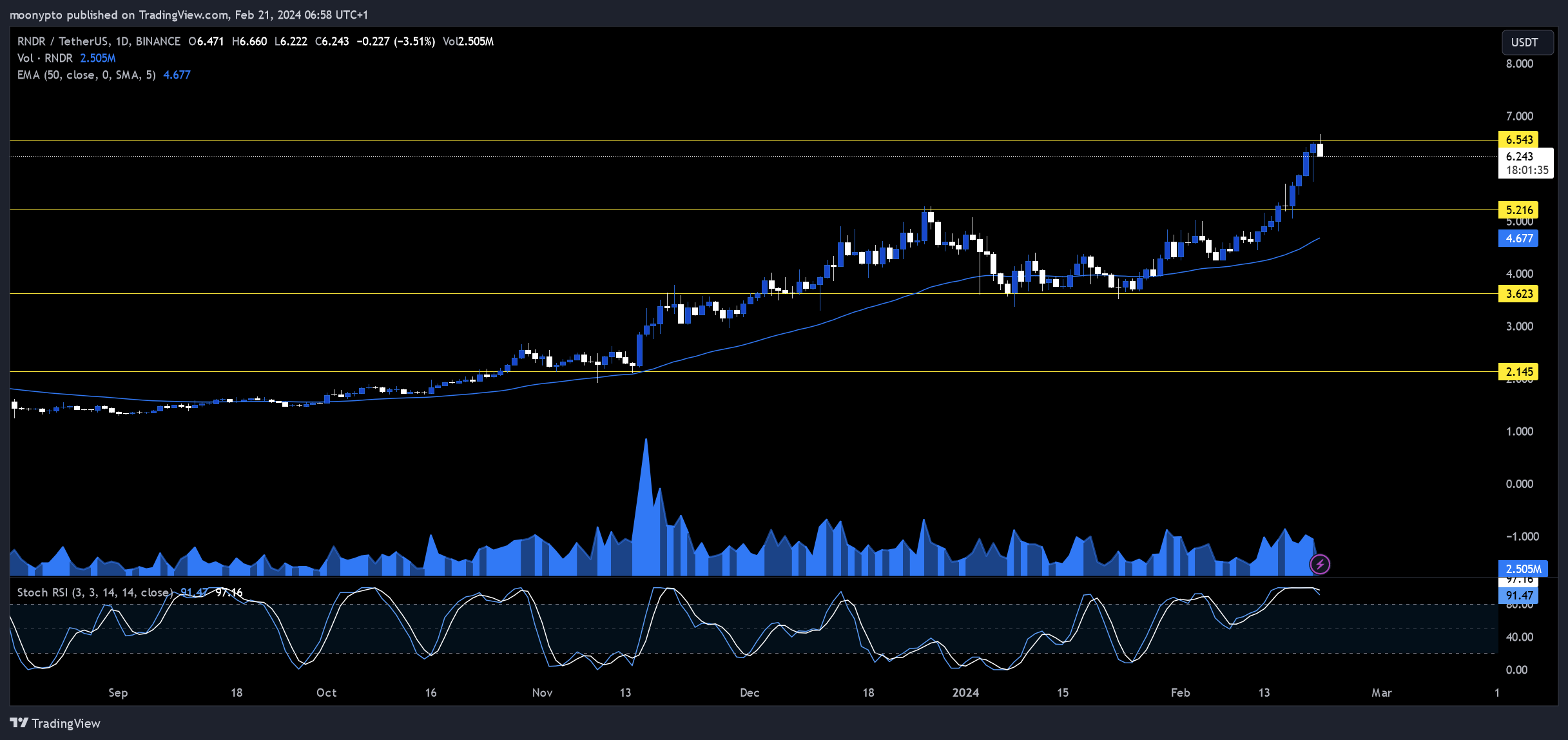This screenshot has width=1568, height=740.
Task: Click the Mar date label on time axis
Action: click(x=1382, y=693)
